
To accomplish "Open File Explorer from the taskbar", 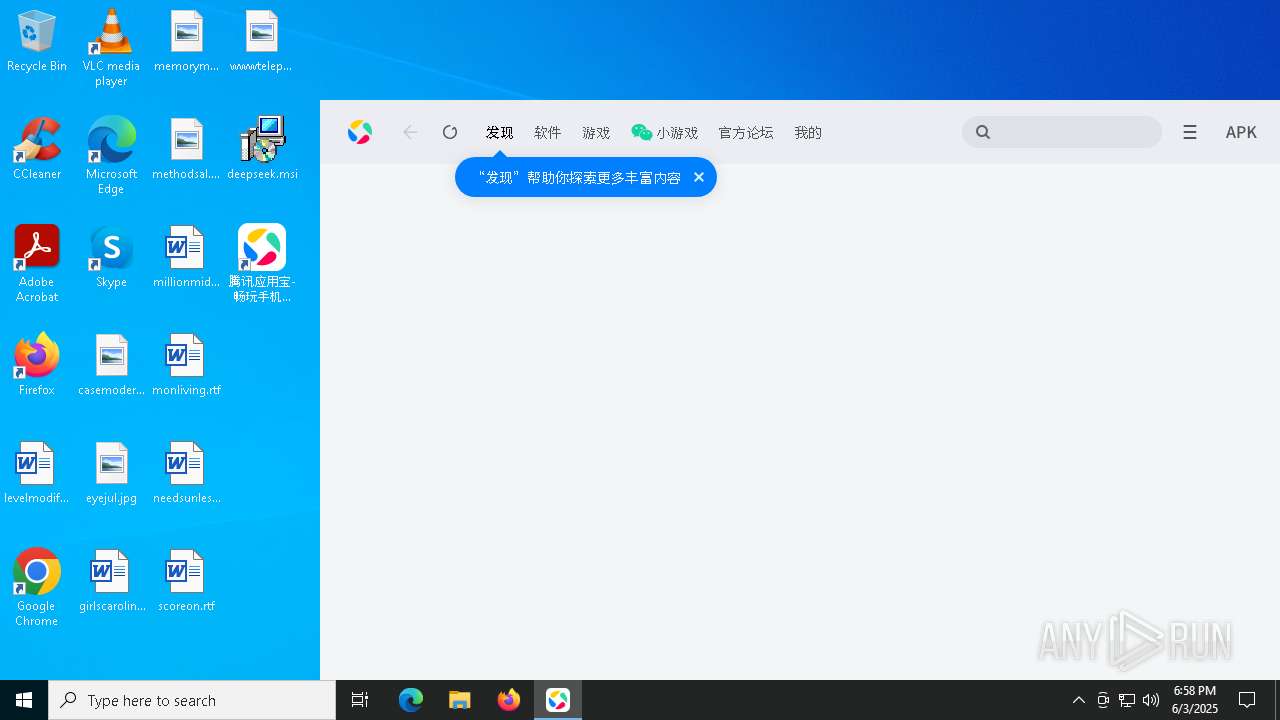I will point(460,700).
